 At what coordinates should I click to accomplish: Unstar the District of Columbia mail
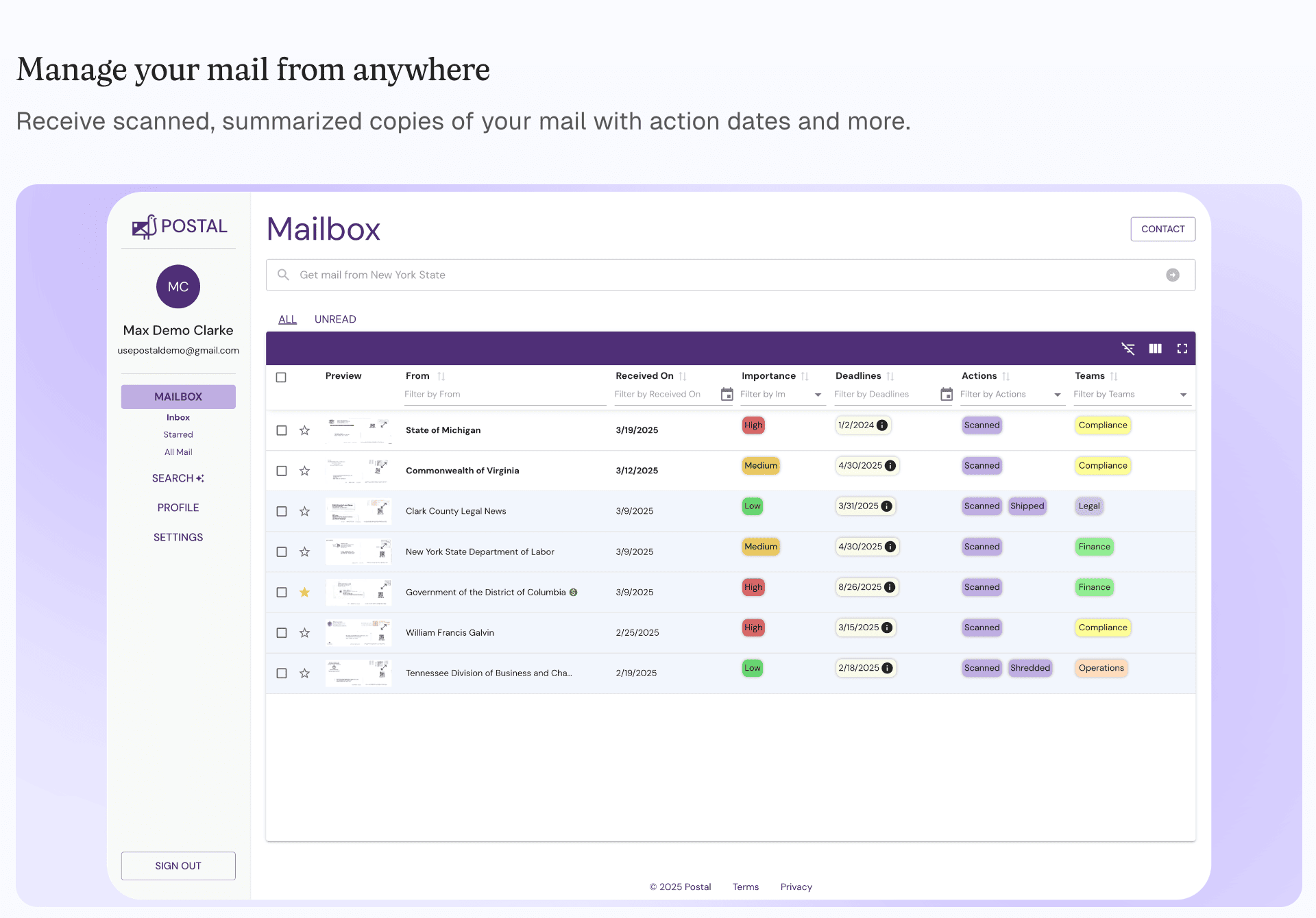[304, 592]
